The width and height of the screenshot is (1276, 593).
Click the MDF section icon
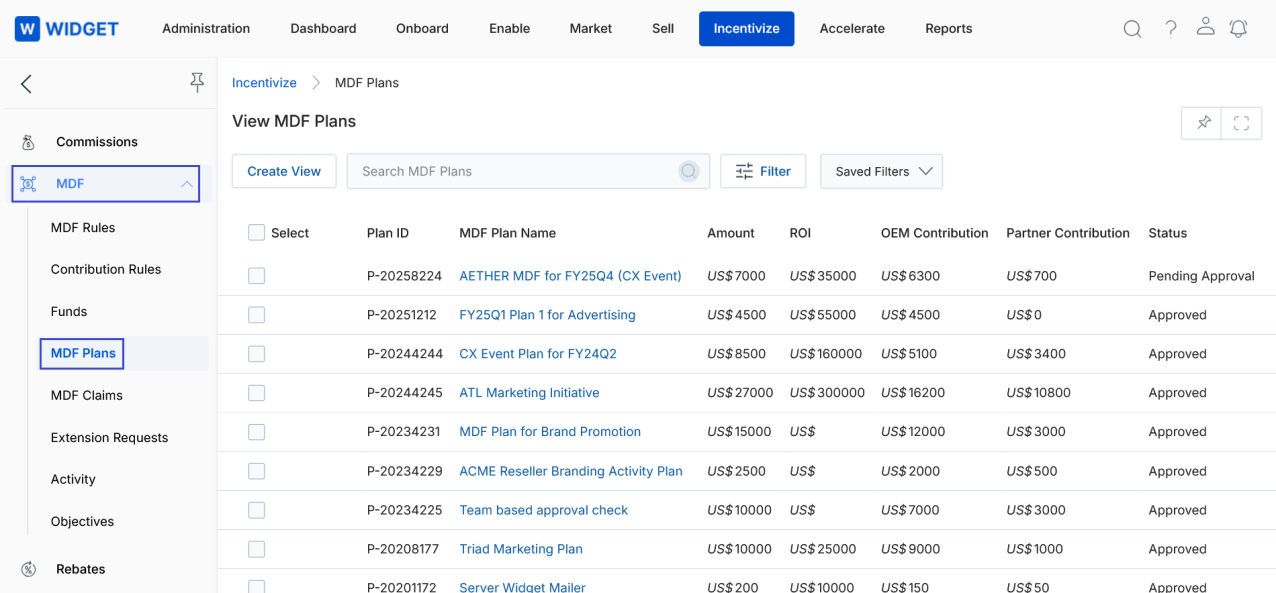click(x=28, y=184)
